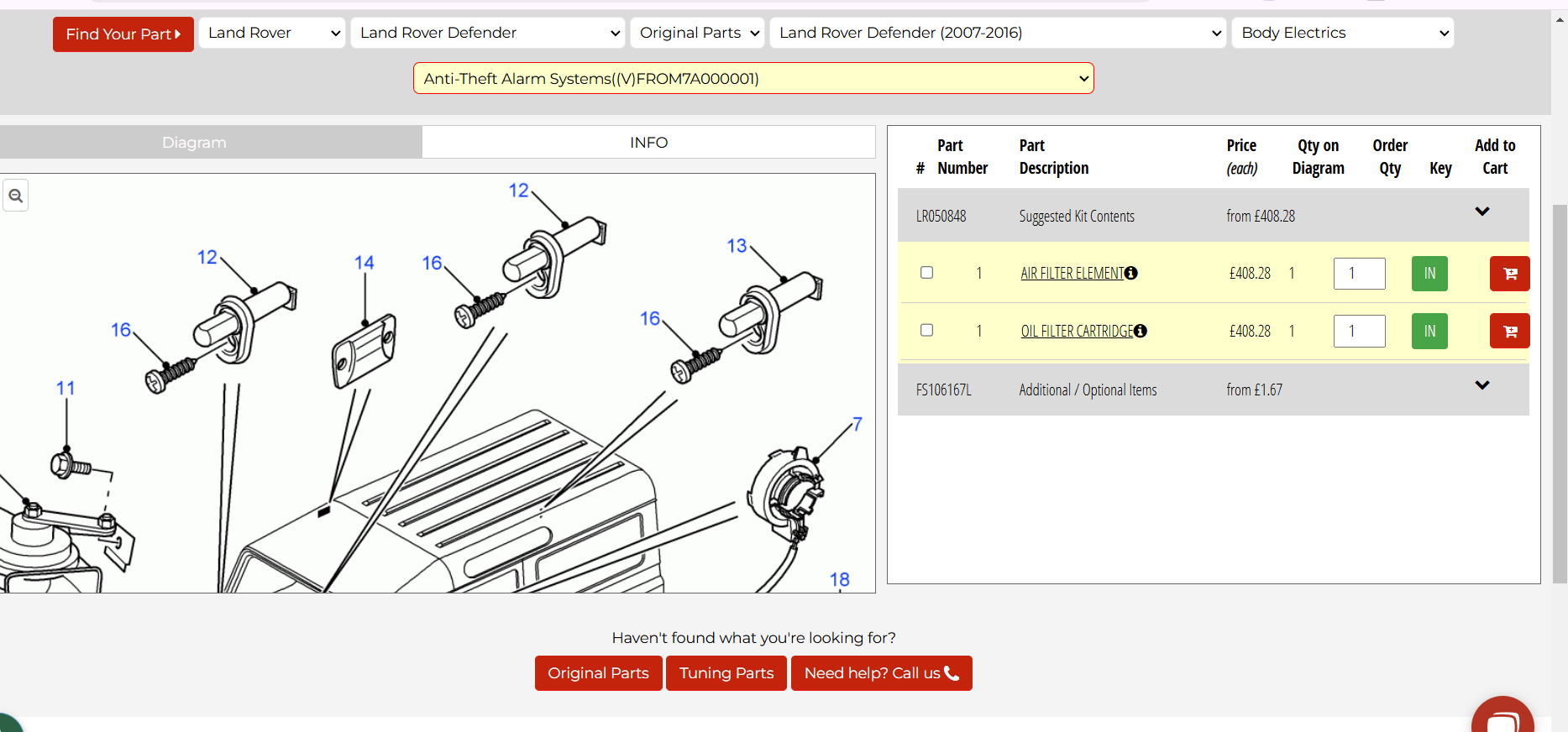Click diagram callout number 7
1568x732 pixels.
[857, 424]
